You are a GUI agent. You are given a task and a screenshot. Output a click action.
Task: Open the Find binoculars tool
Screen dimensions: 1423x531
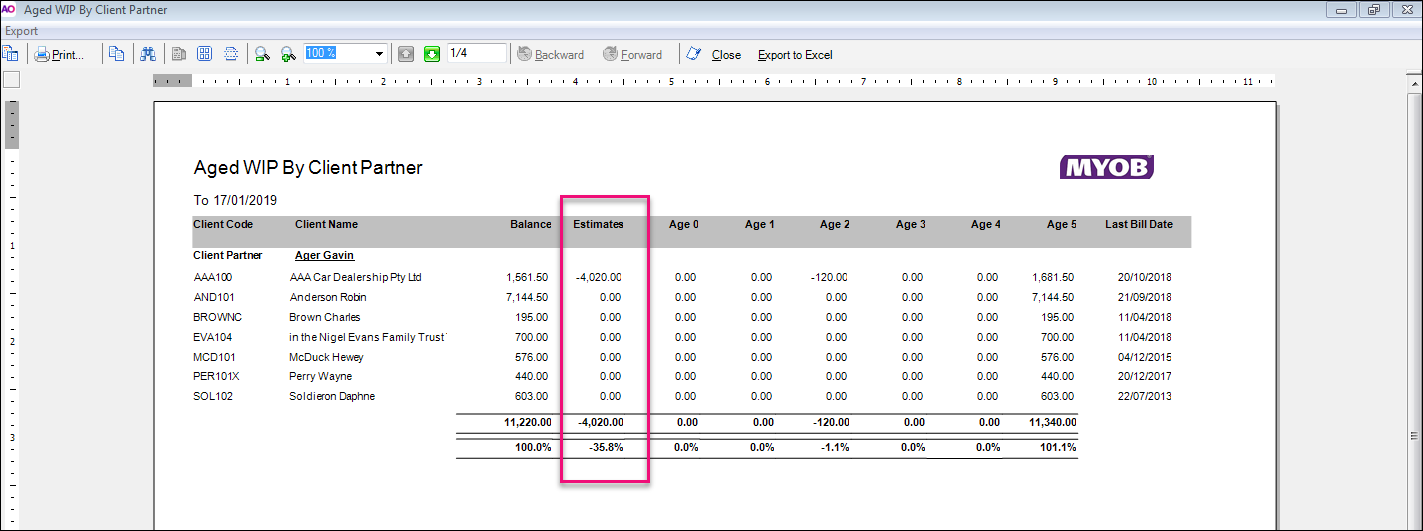148,54
